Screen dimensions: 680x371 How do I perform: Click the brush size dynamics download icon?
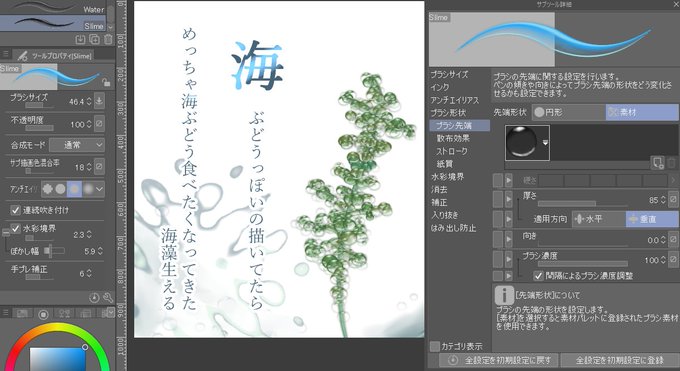coord(99,101)
